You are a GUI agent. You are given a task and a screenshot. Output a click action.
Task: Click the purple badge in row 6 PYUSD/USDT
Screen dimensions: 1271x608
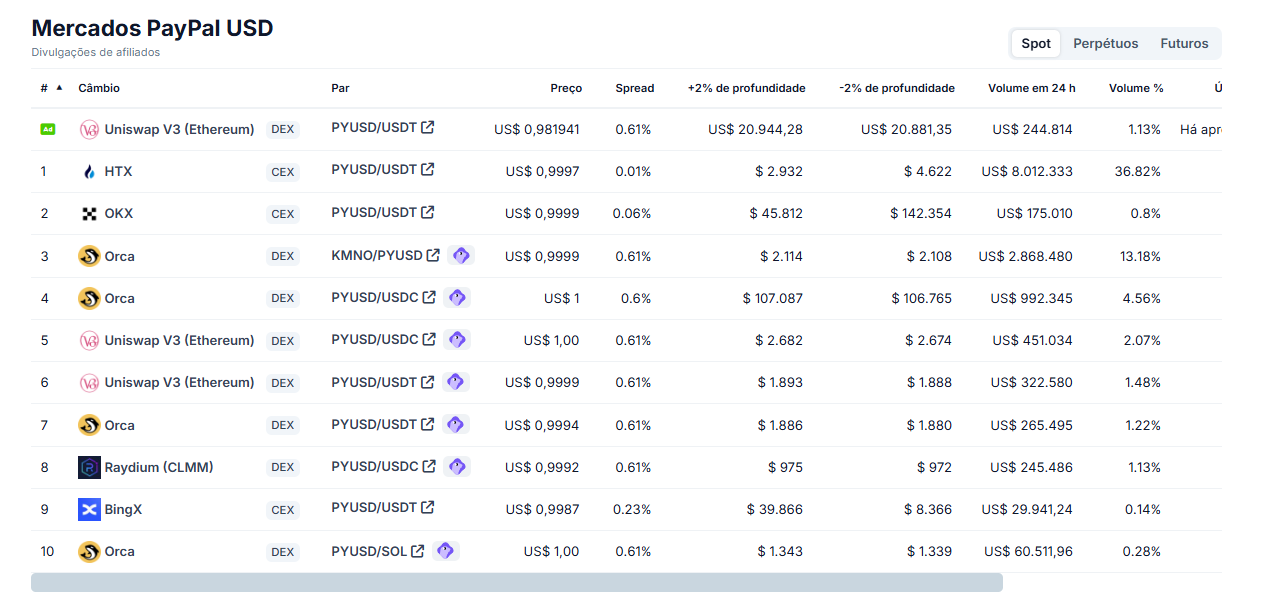[455, 381]
